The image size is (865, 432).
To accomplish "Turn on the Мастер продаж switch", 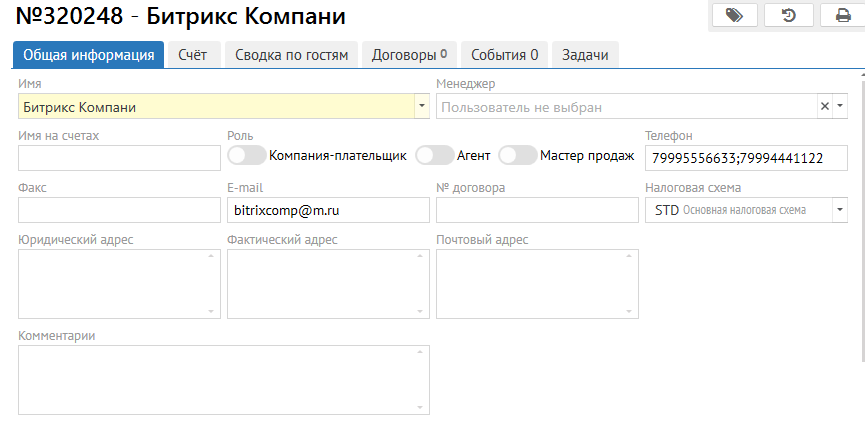I will coord(517,155).
